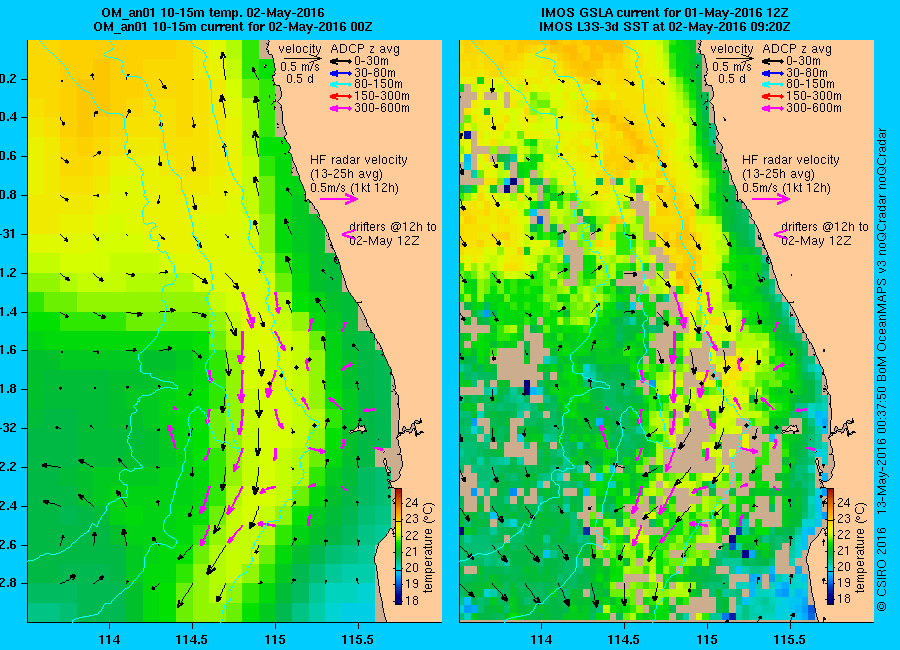Click the right panel temperature colour bar
This screenshot has height=650, width=900.
831,547
